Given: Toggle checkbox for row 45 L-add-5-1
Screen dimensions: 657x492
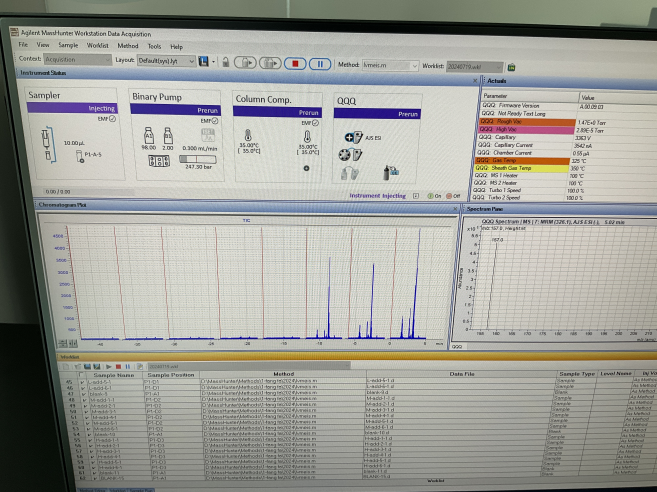Looking at the screenshot, I should point(83,382).
